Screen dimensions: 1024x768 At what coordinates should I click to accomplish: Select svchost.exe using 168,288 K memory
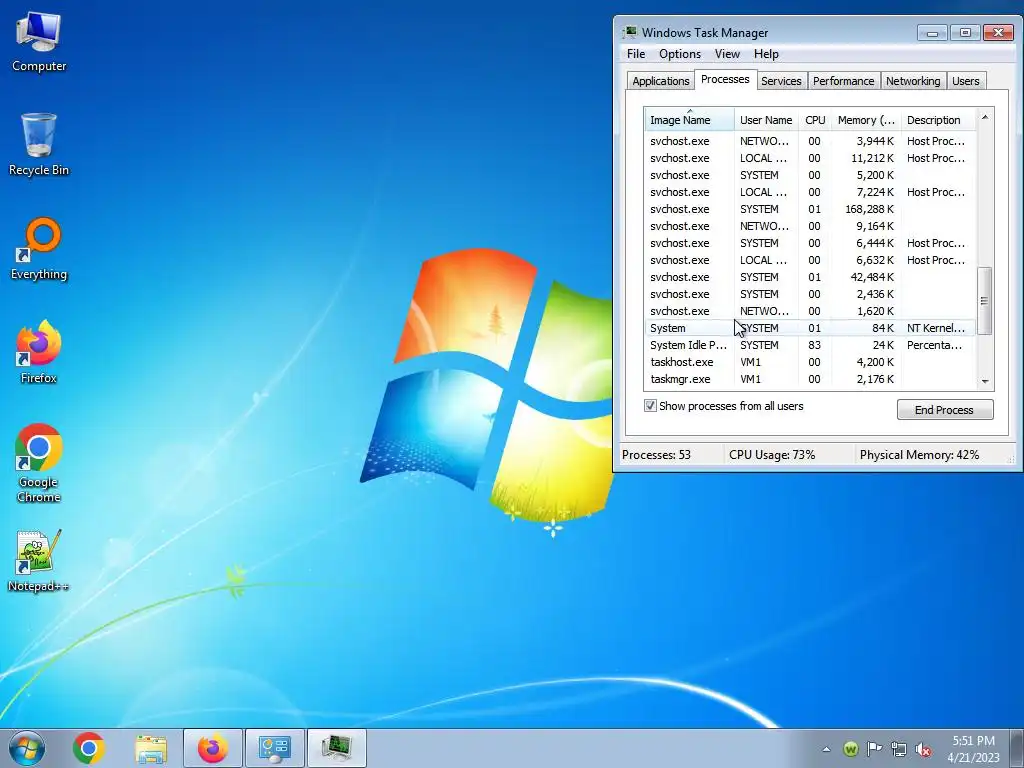click(x=810, y=209)
